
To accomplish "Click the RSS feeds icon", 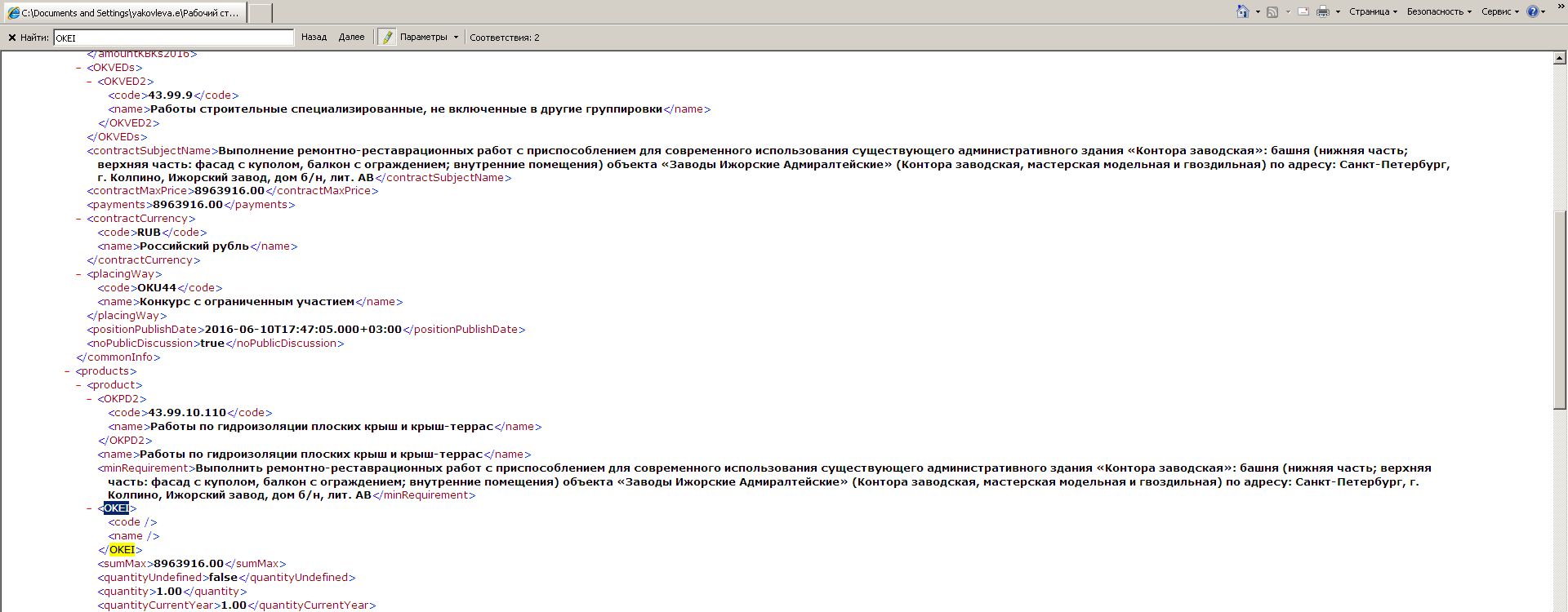I will coord(1272,11).
